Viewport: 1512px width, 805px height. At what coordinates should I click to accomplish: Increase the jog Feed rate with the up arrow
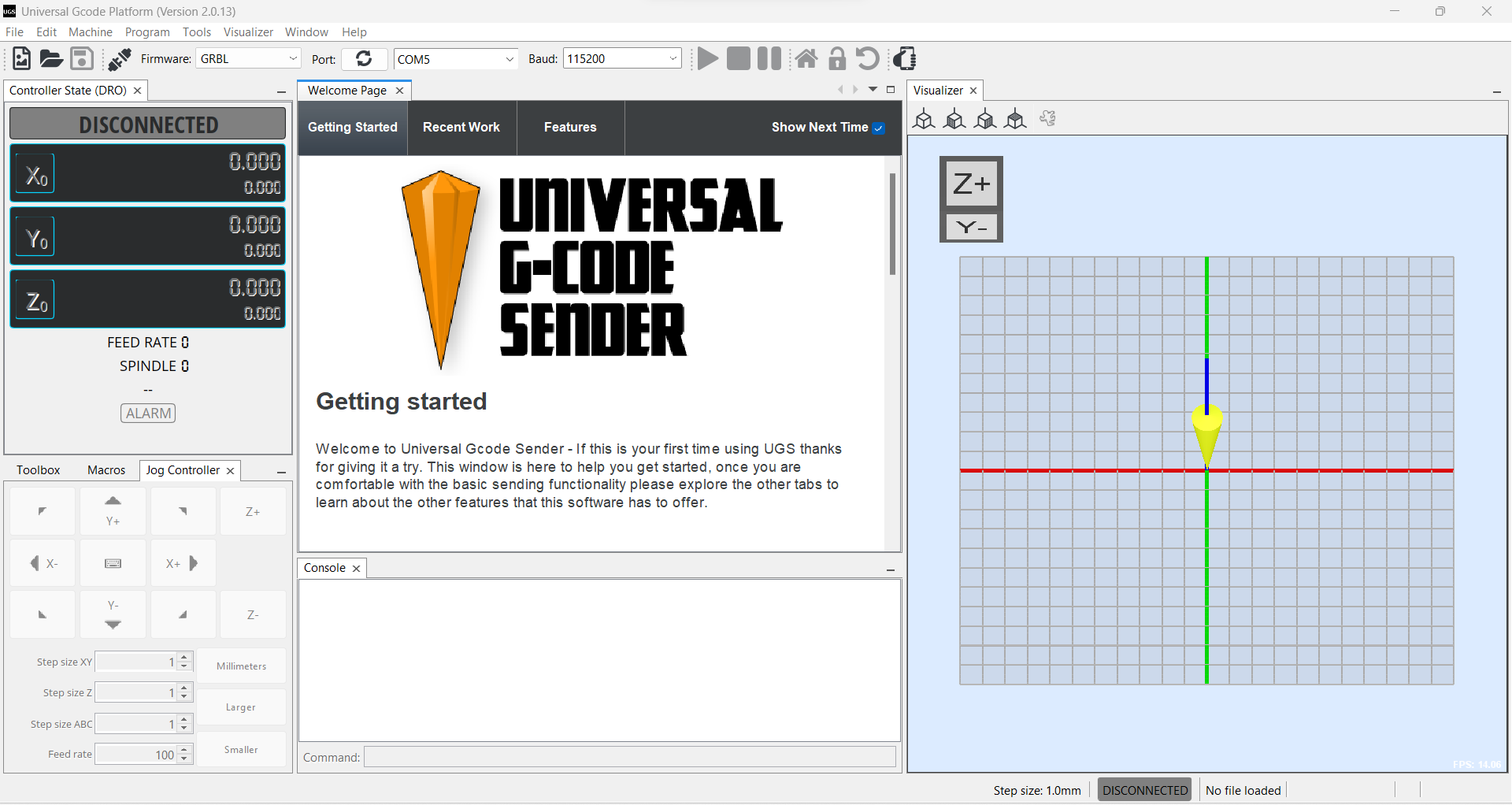pyautogui.click(x=184, y=750)
